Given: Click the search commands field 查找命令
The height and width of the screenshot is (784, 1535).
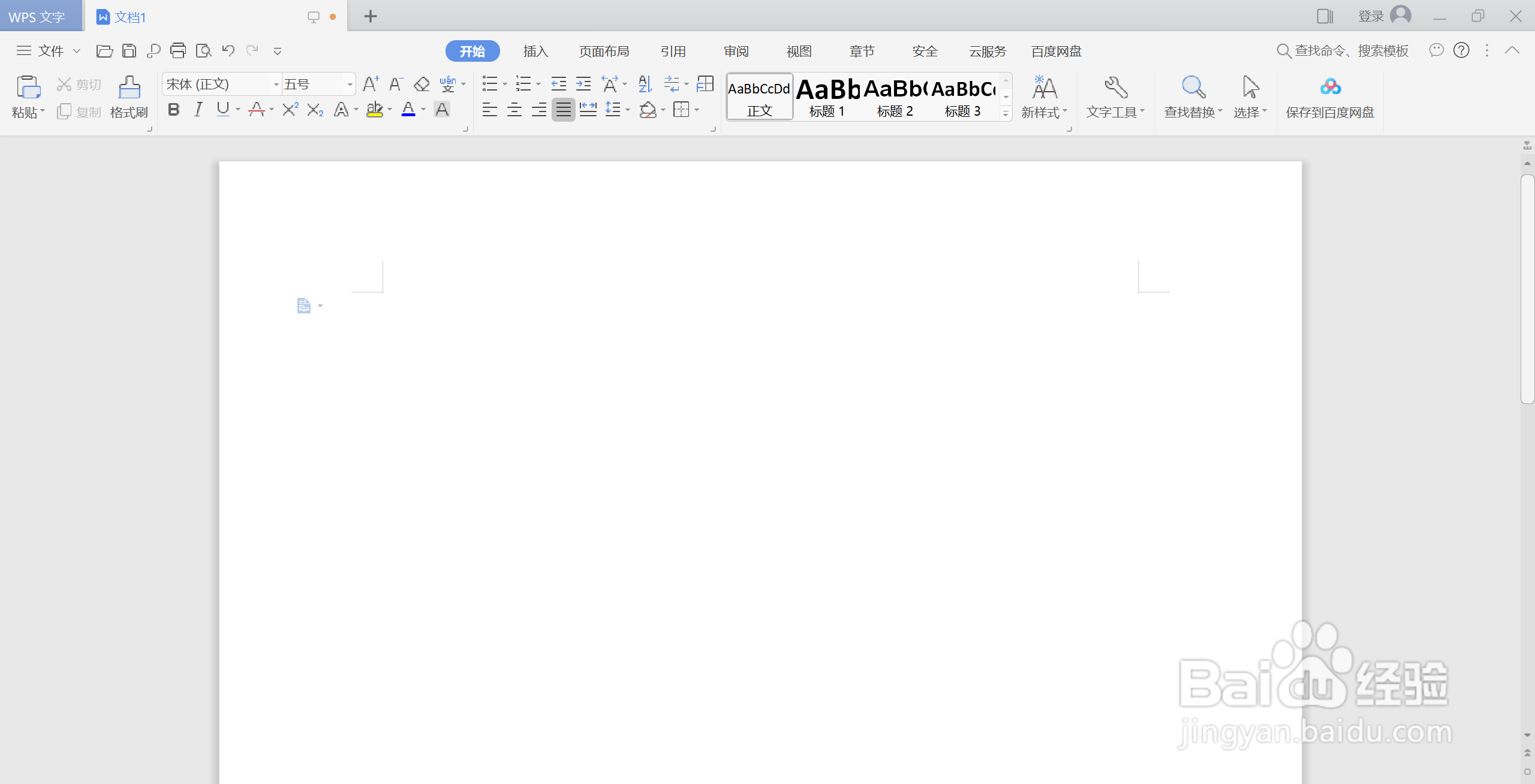Looking at the screenshot, I should pos(1351,51).
